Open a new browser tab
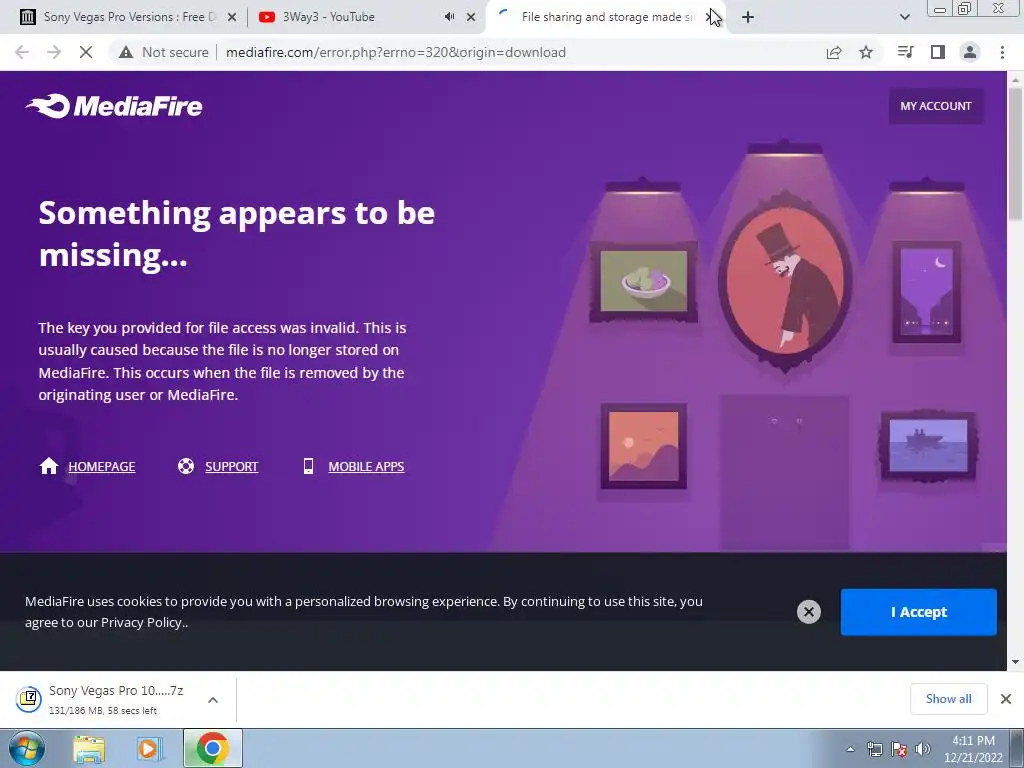 (x=748, y=18)
